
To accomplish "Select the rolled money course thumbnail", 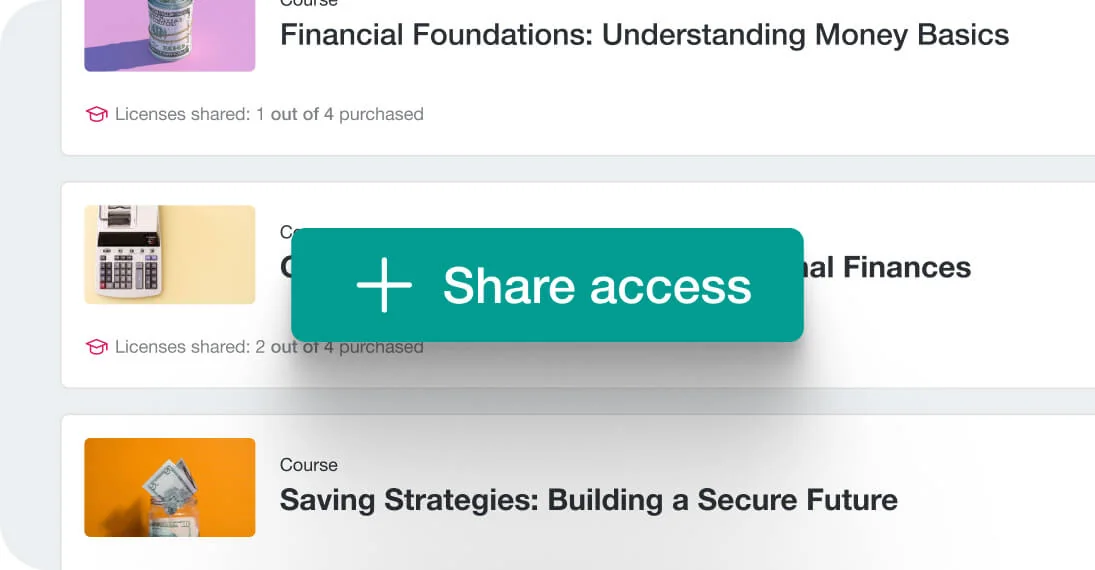I will point(169,35).
